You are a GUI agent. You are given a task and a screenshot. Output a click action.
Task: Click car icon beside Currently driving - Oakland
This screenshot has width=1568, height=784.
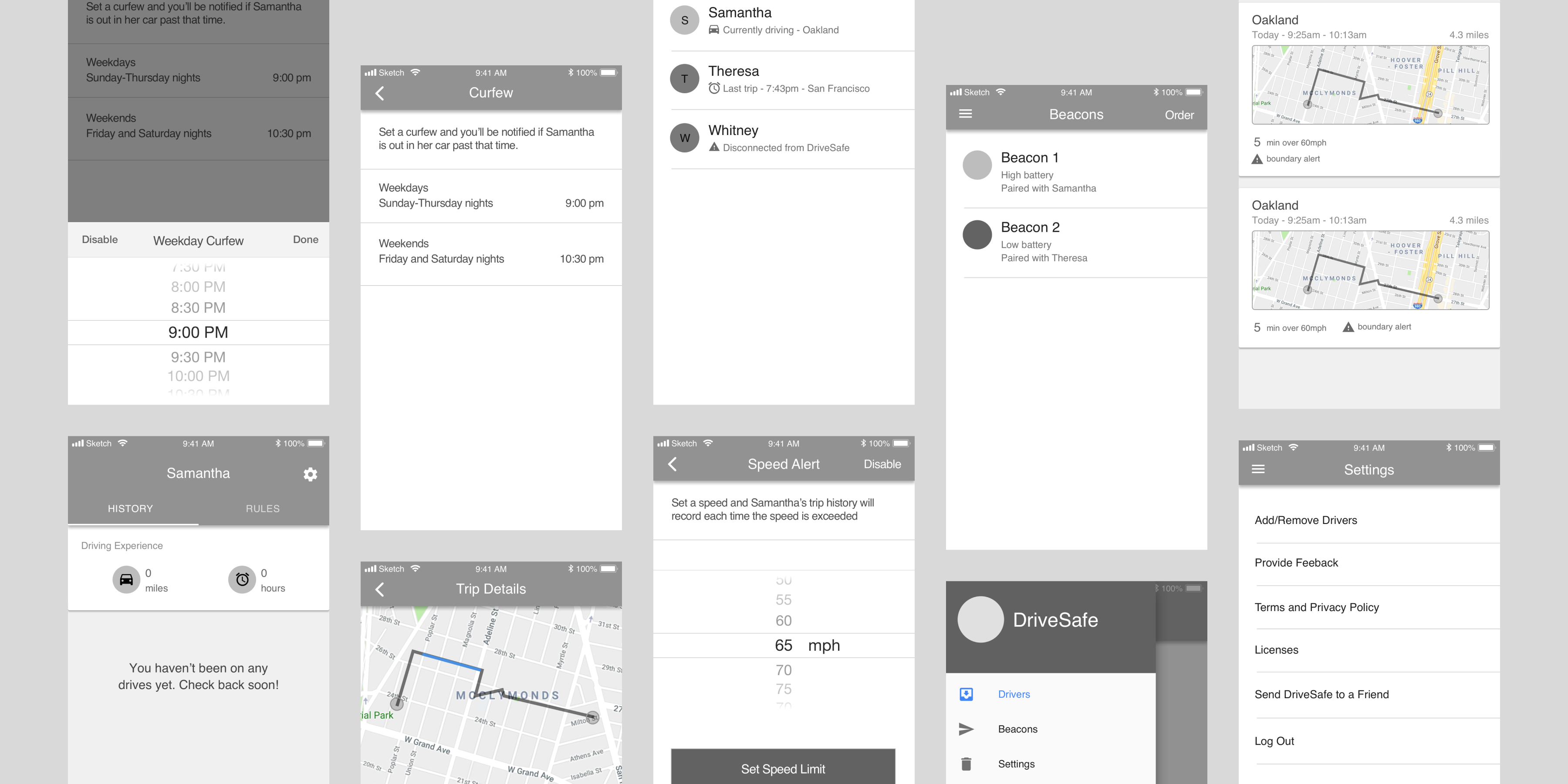pos(714,30)
